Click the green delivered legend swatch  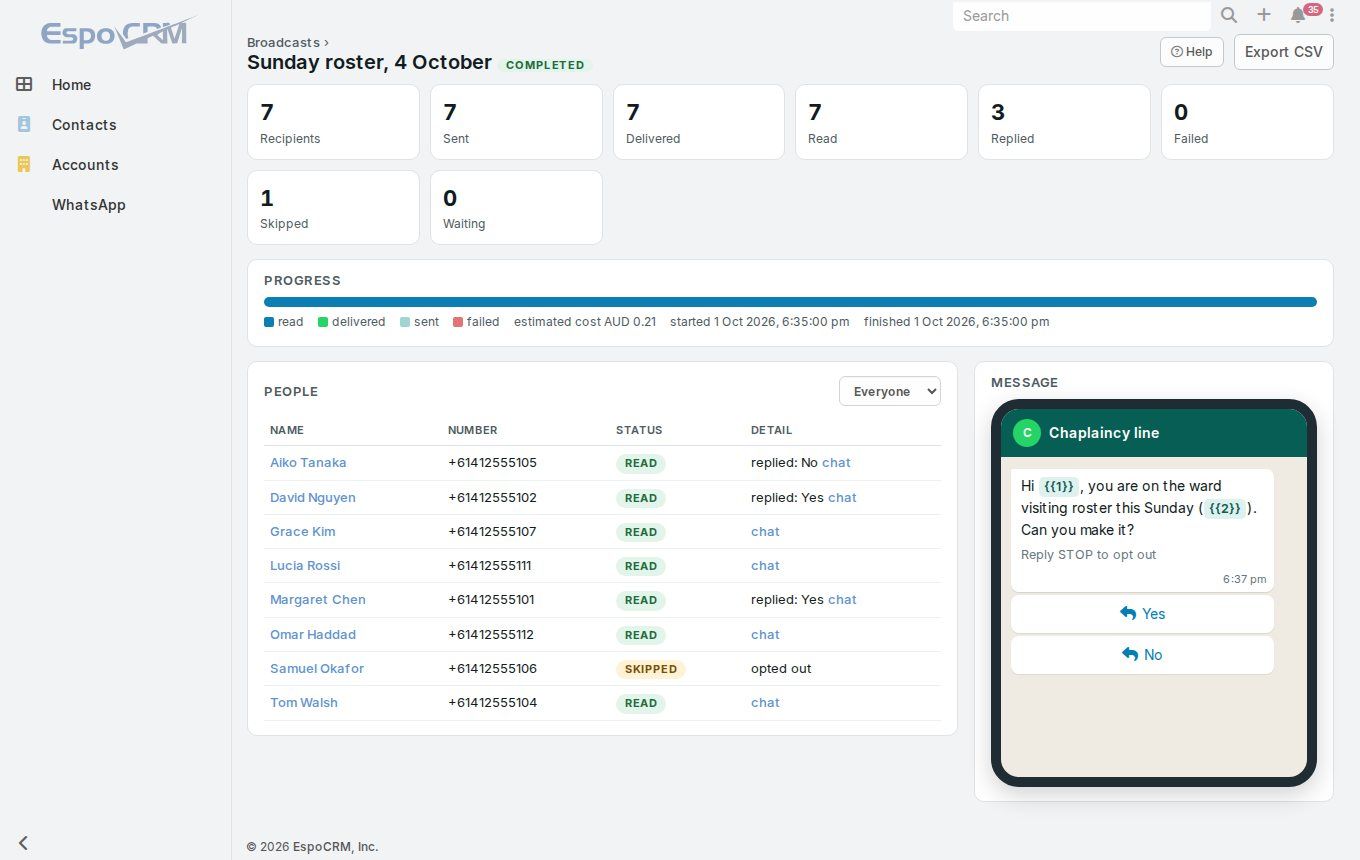point(323,322)
